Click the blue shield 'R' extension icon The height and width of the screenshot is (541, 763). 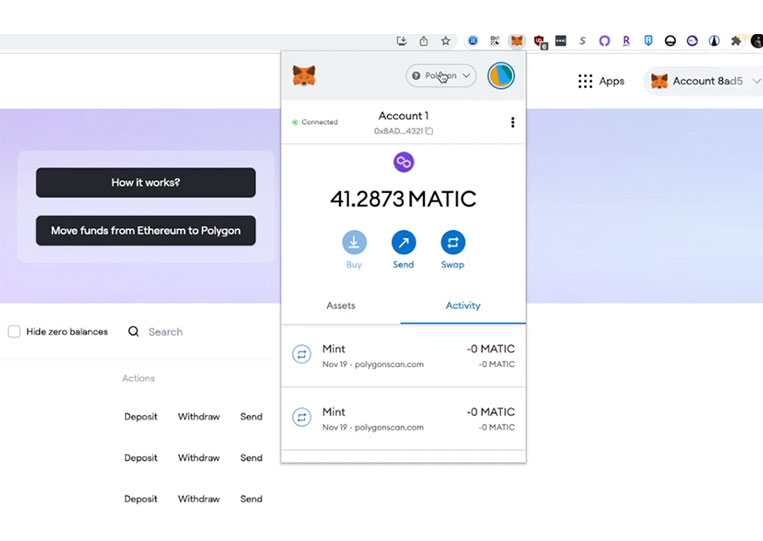(648, 41)
